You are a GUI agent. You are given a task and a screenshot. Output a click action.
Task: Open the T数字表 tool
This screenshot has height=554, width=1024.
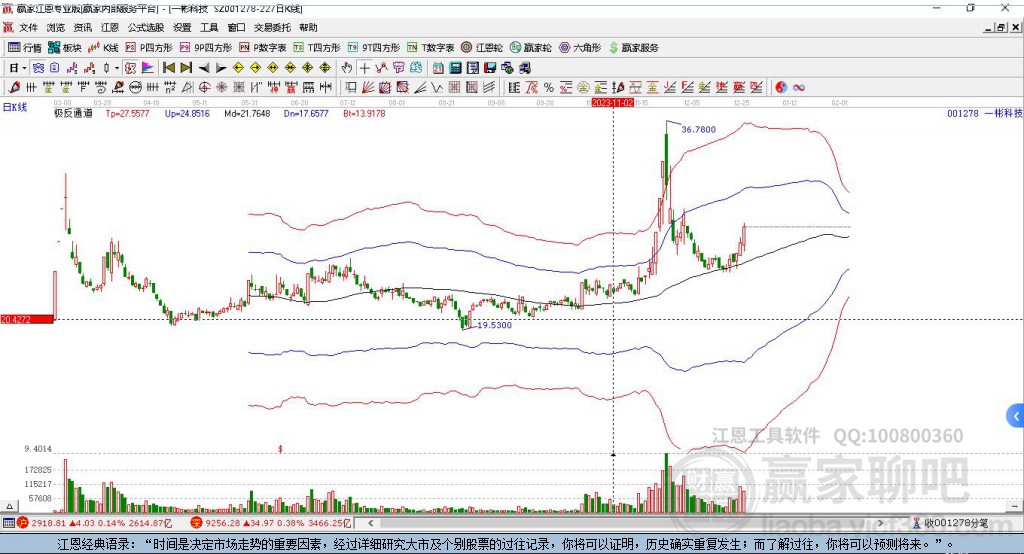tap(430, 48)
